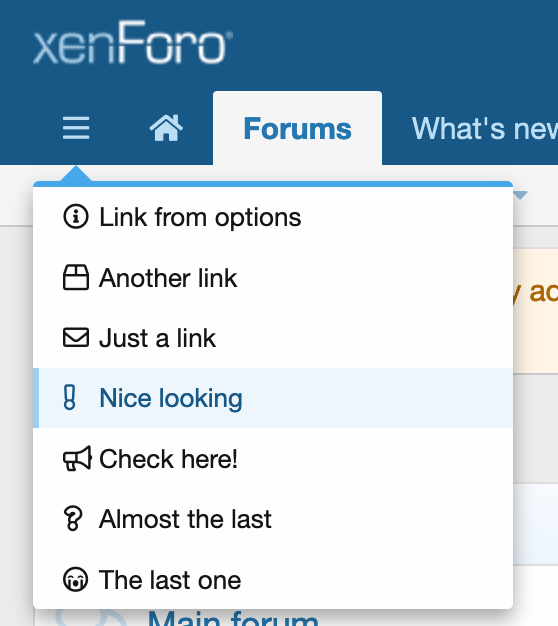Click the info circle icon
Image resolution: width=558 pixels, height=626 pixels.
click(75, 217)
